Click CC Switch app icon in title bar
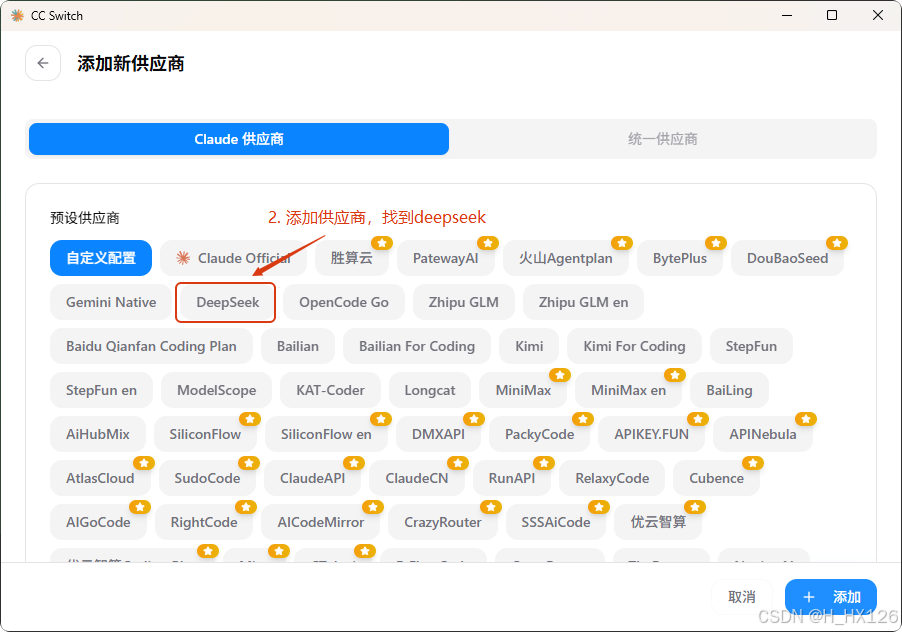 tap(17, 16)
